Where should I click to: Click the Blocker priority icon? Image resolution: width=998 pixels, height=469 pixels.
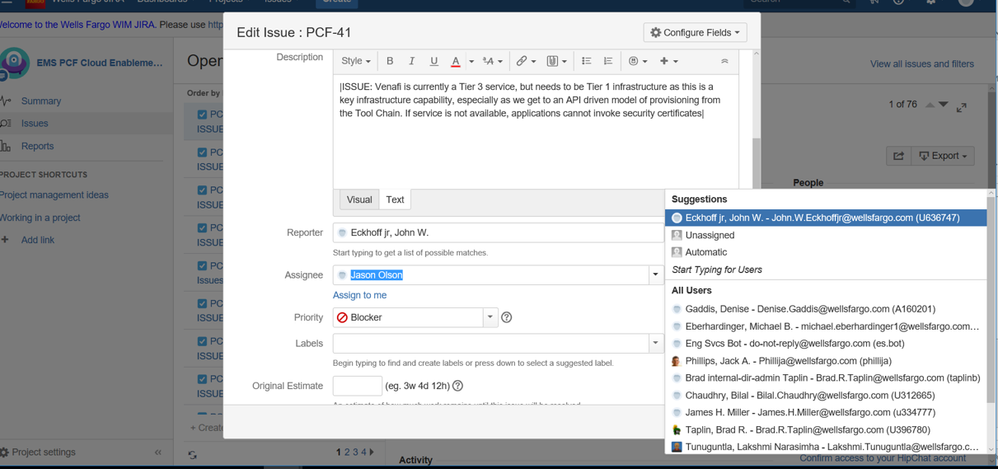point(342,317)
